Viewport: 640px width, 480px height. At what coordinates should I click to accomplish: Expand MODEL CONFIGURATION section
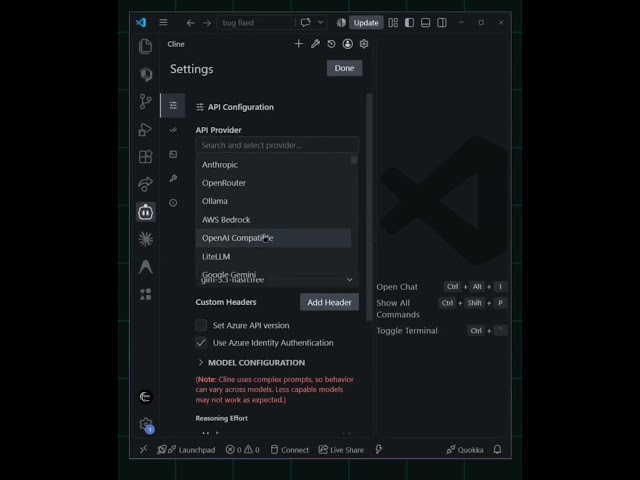tap(251, 362)
